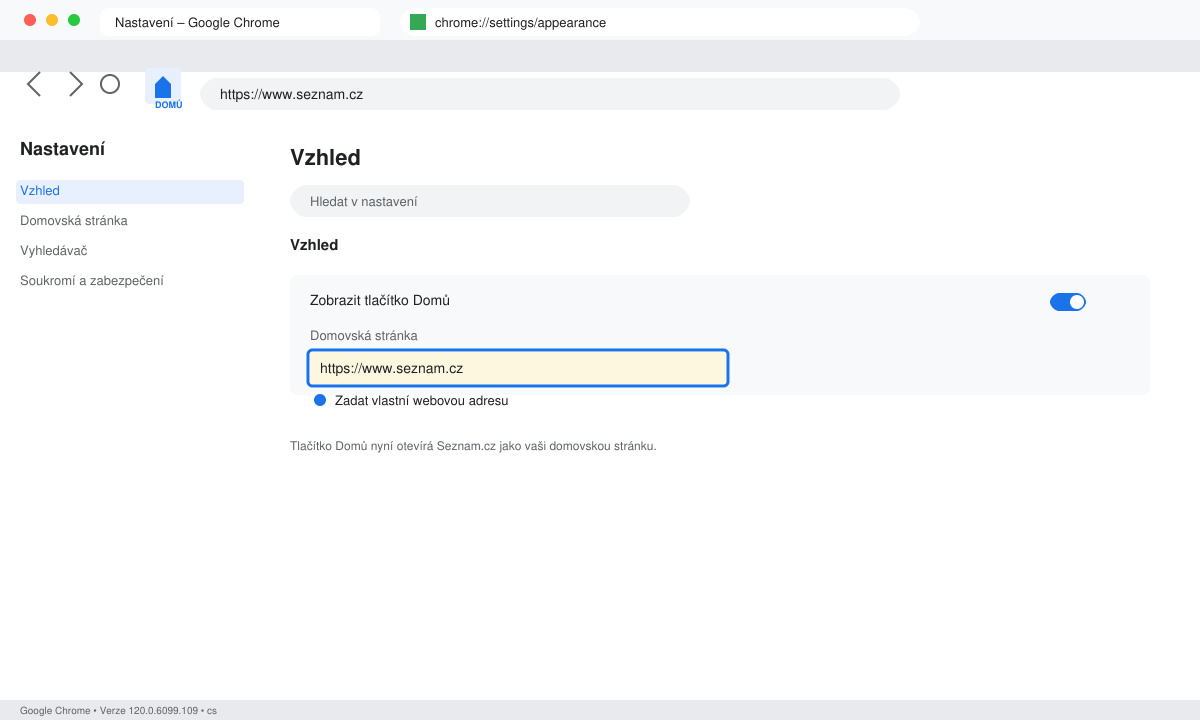Open Vzhled in the settings sidebar
The height and width of the screenshot is (720, 1200).
130,191
